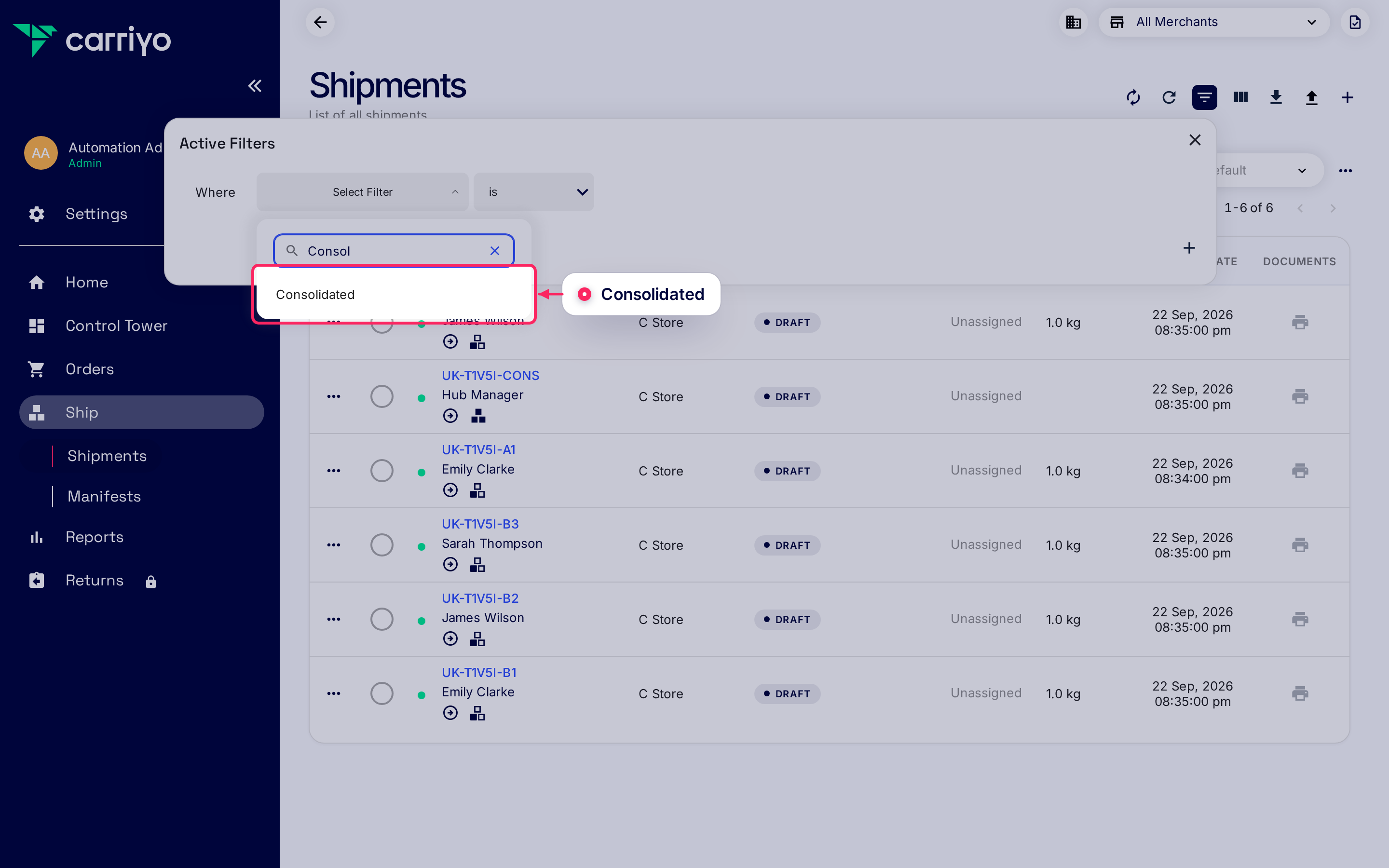Click the refresh list icon

1169,97
